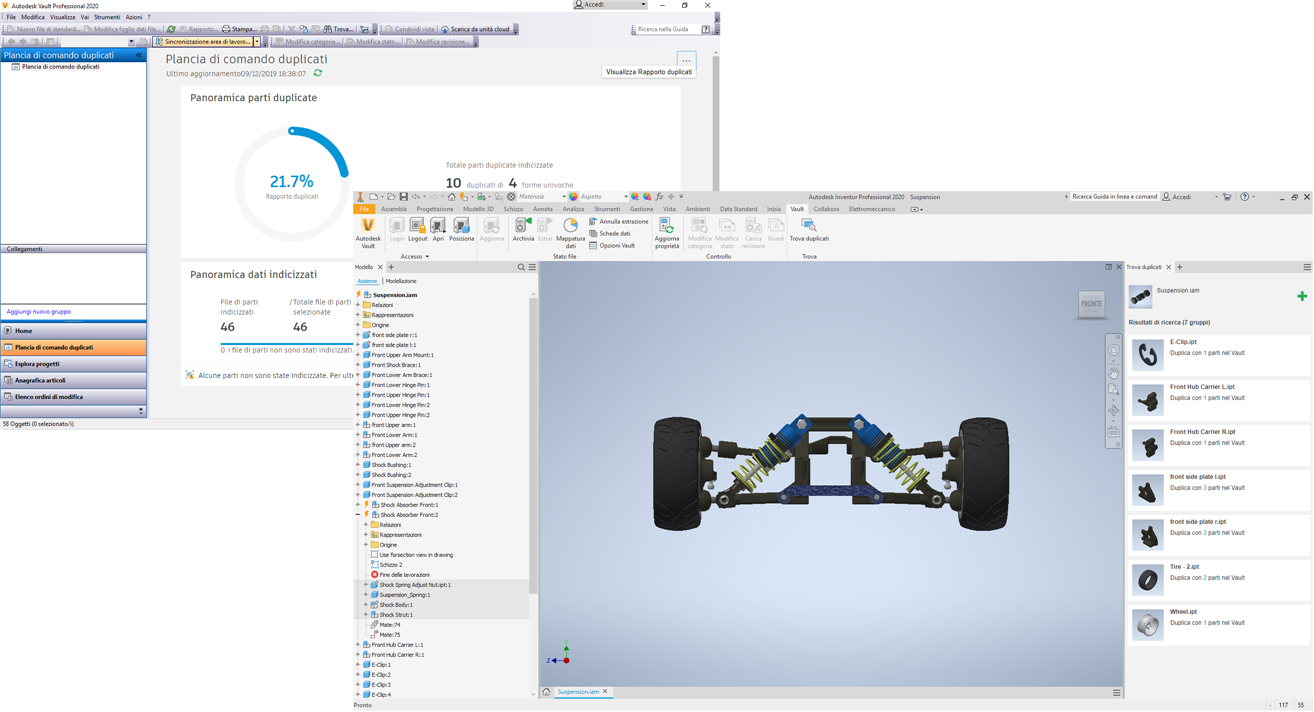Click the Orbit tool in the navigation bar
The width and height of the screenshot is (1314, 712).
[x=1113, y=411]
